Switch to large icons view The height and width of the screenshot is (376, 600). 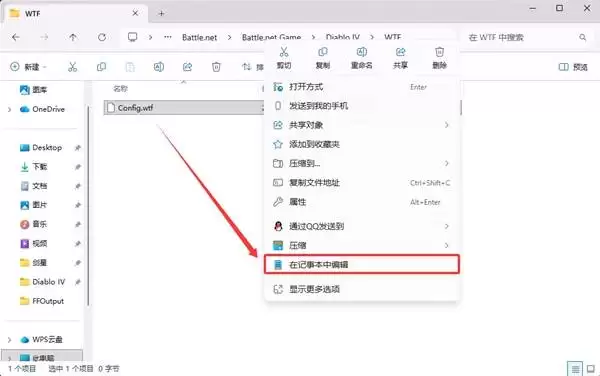pyautogui.click(x=591, y=369)
